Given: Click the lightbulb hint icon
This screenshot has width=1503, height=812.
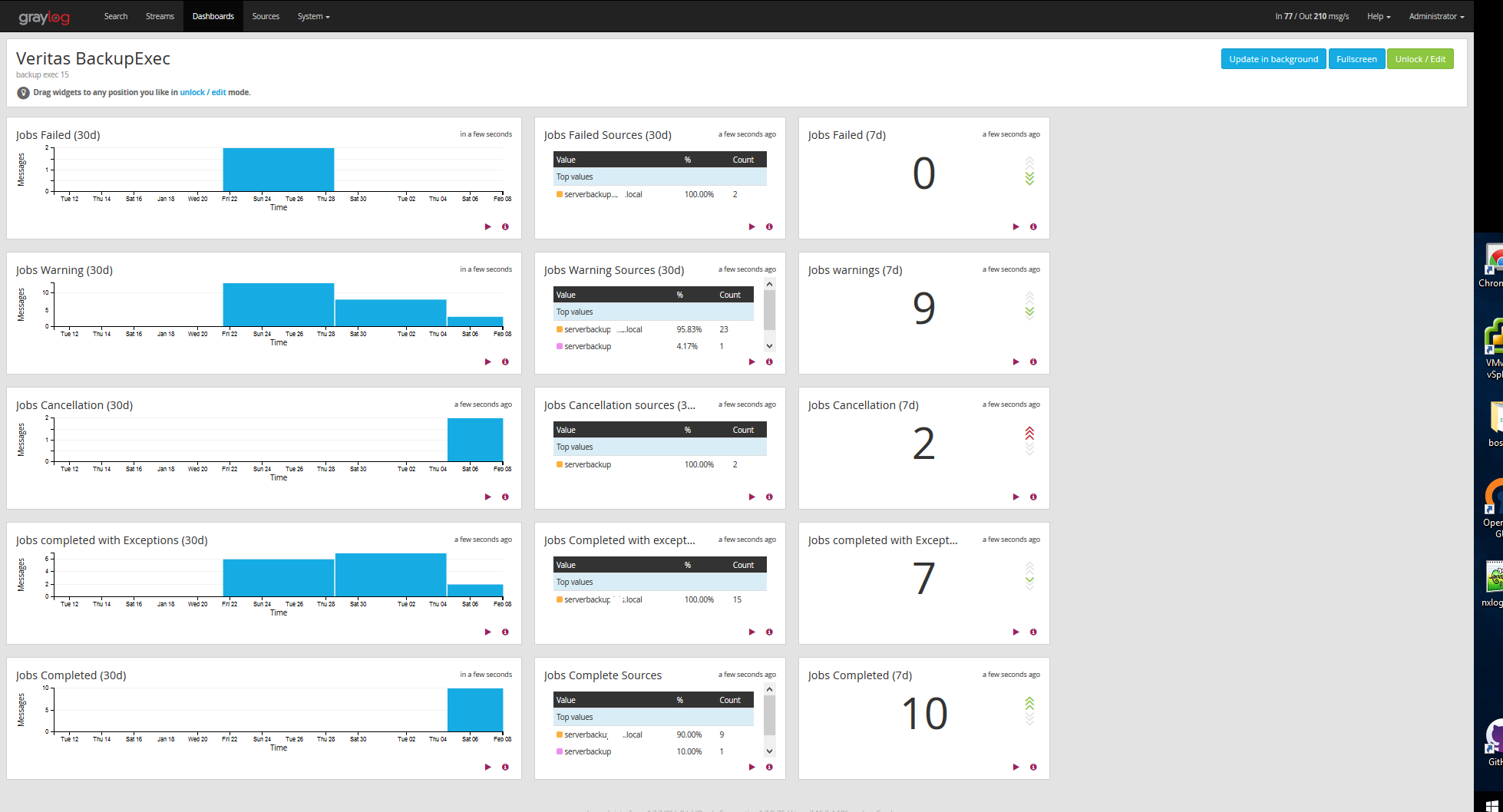Looking at the screenshot, I should point(23,93).
